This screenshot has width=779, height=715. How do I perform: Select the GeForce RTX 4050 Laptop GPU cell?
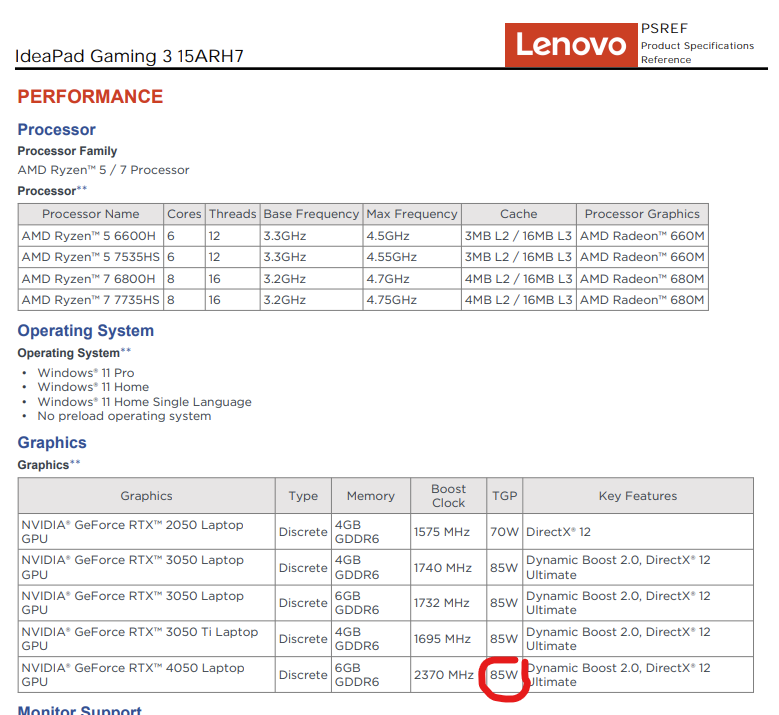132,675
